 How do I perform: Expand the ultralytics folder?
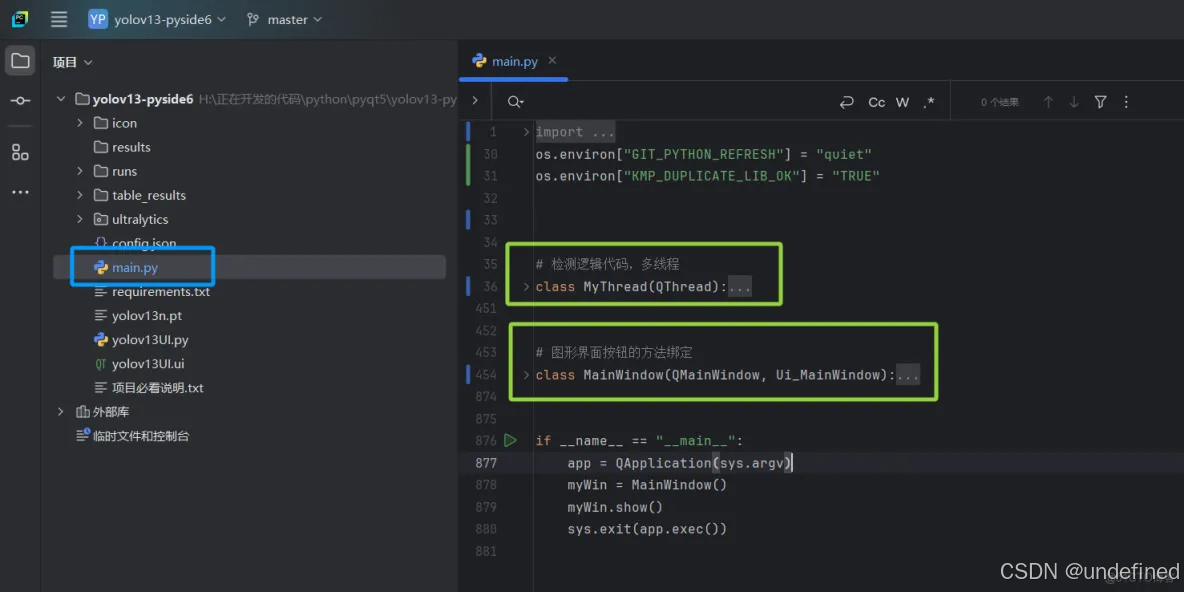[x=80, y=220]
